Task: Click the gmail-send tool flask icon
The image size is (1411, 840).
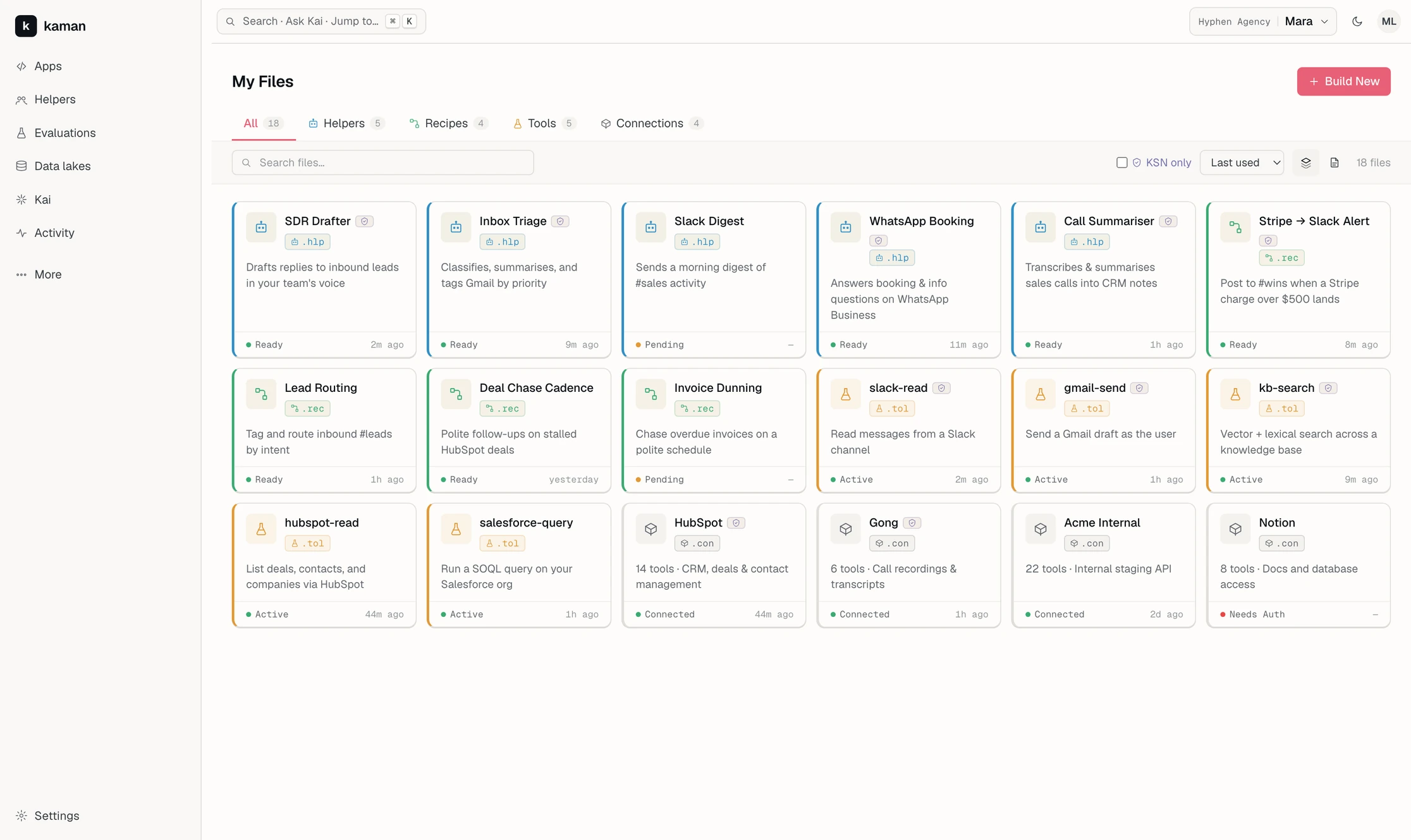Action: tap(1040, 394)
